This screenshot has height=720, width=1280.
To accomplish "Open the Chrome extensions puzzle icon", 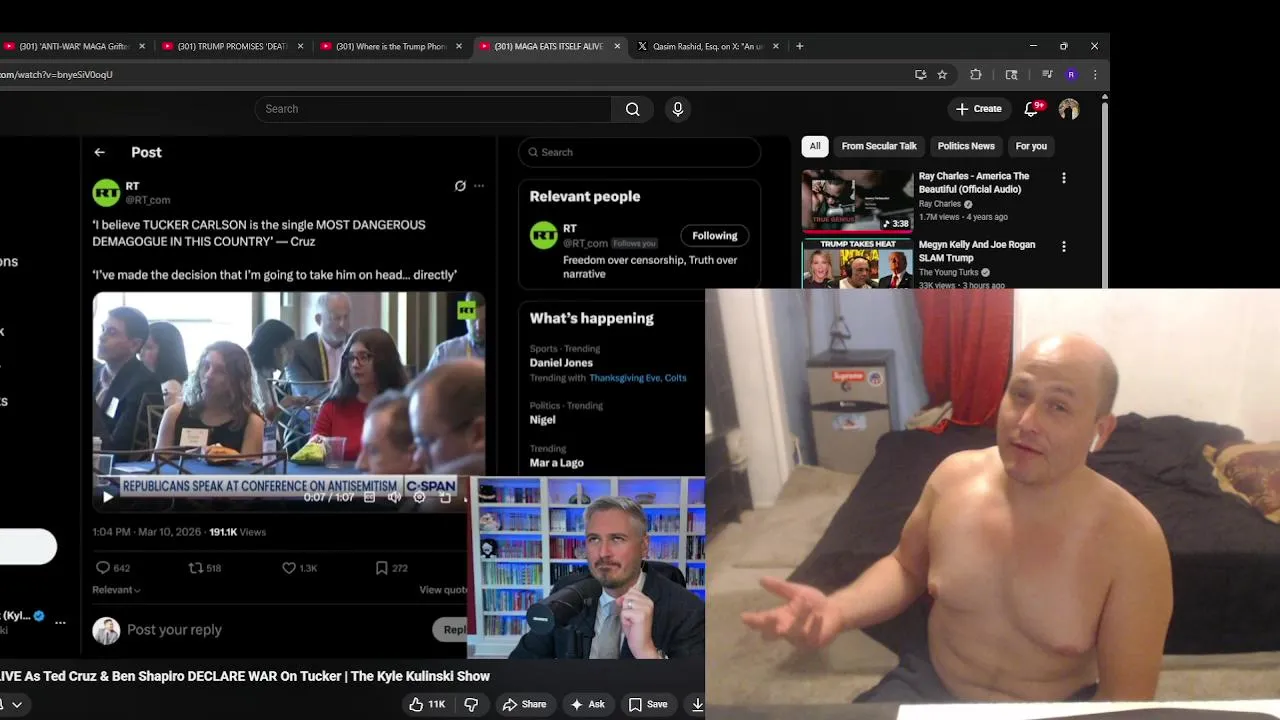I will [x=976, y=74].
